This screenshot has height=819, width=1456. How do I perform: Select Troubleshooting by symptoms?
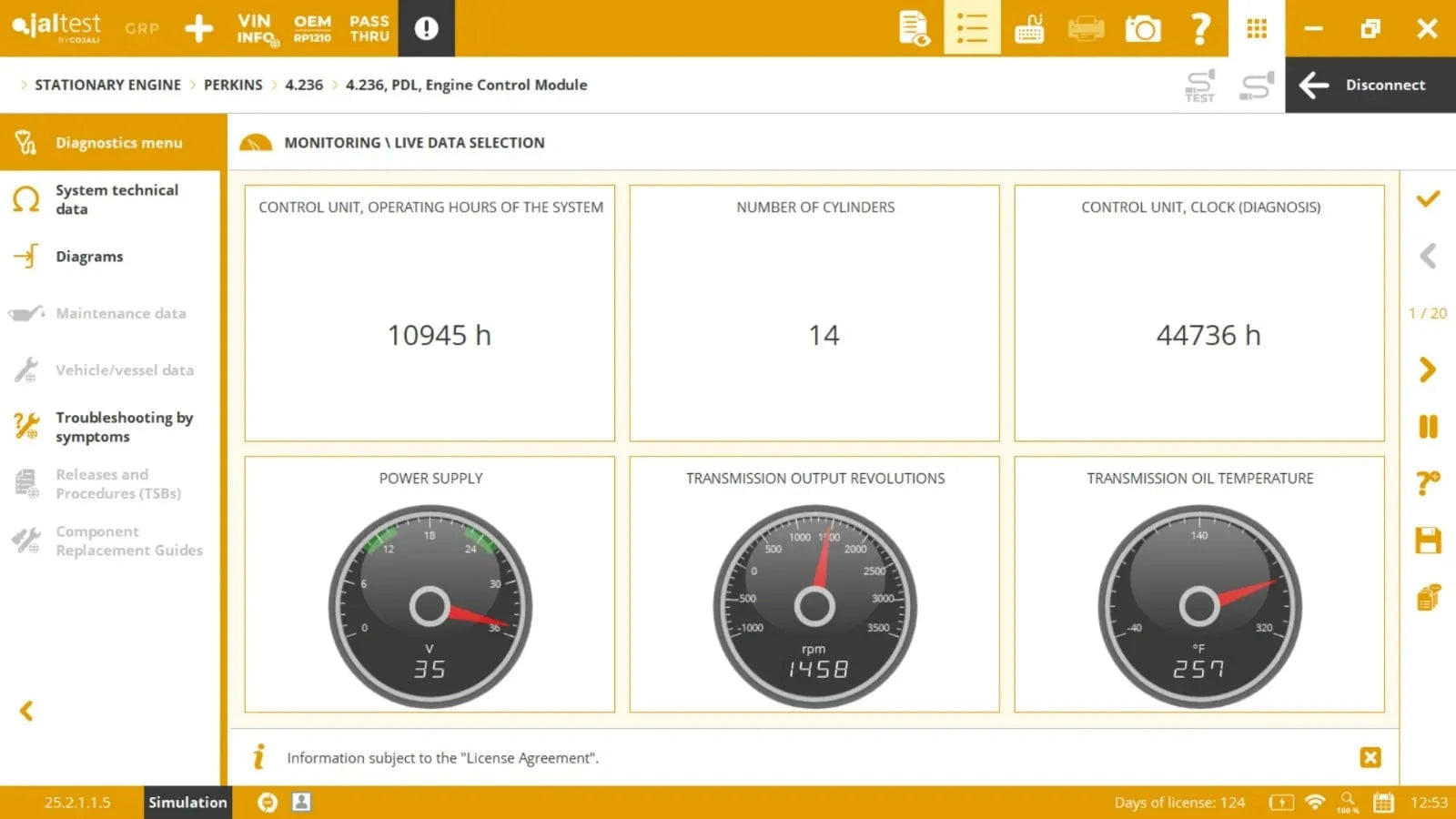[125, 427]
